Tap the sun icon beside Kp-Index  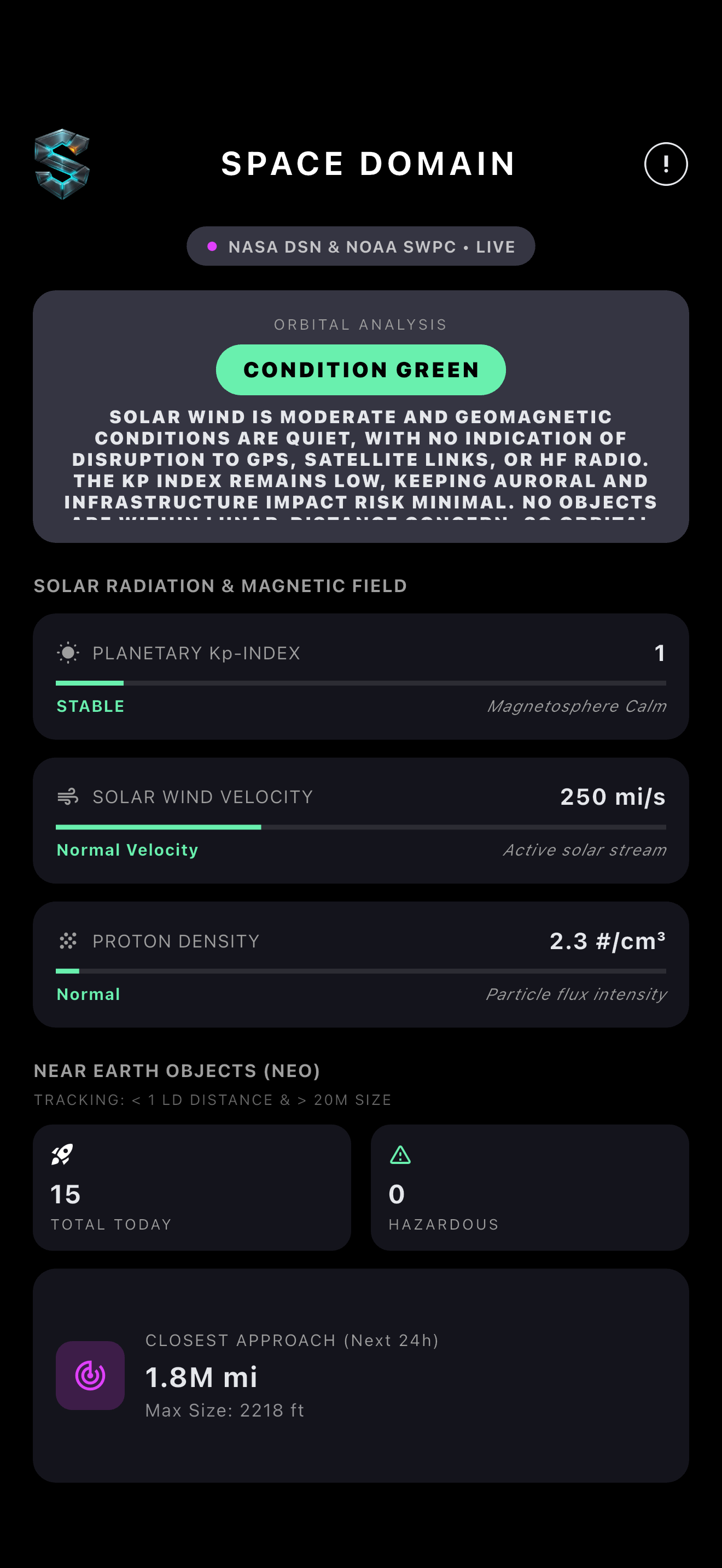pos(68,653)
